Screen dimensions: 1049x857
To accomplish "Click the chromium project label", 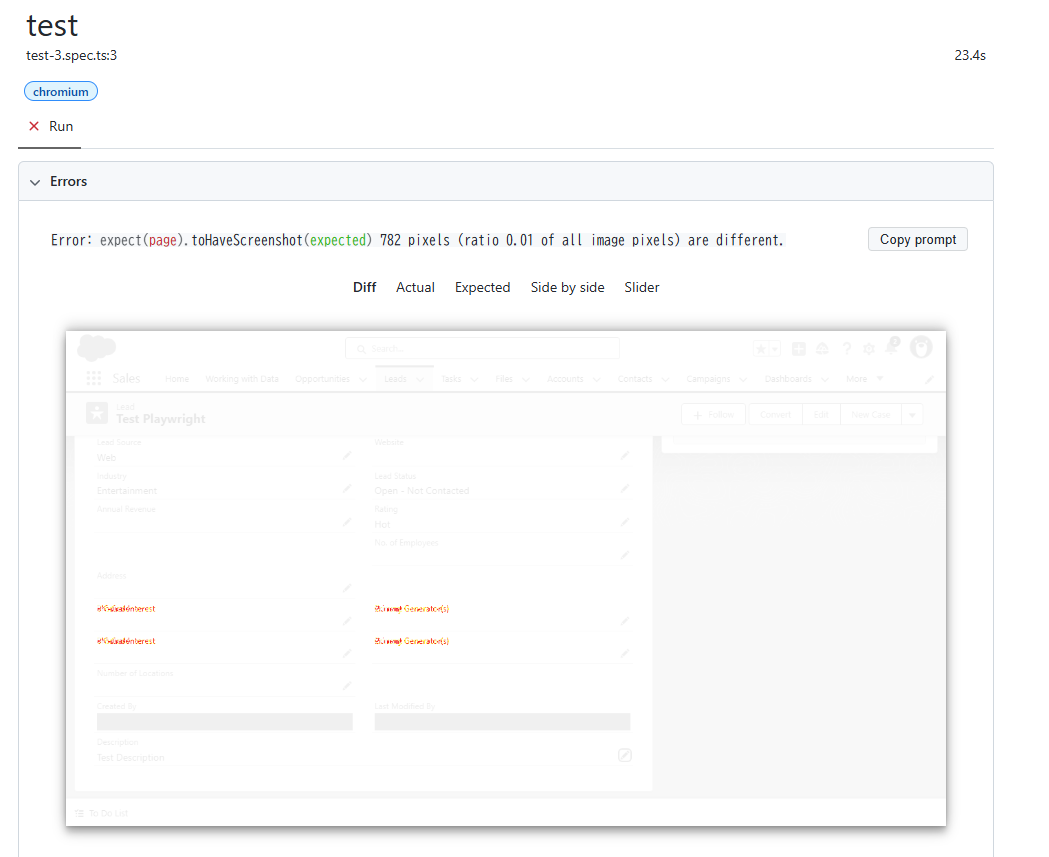I will coord(61,92).
